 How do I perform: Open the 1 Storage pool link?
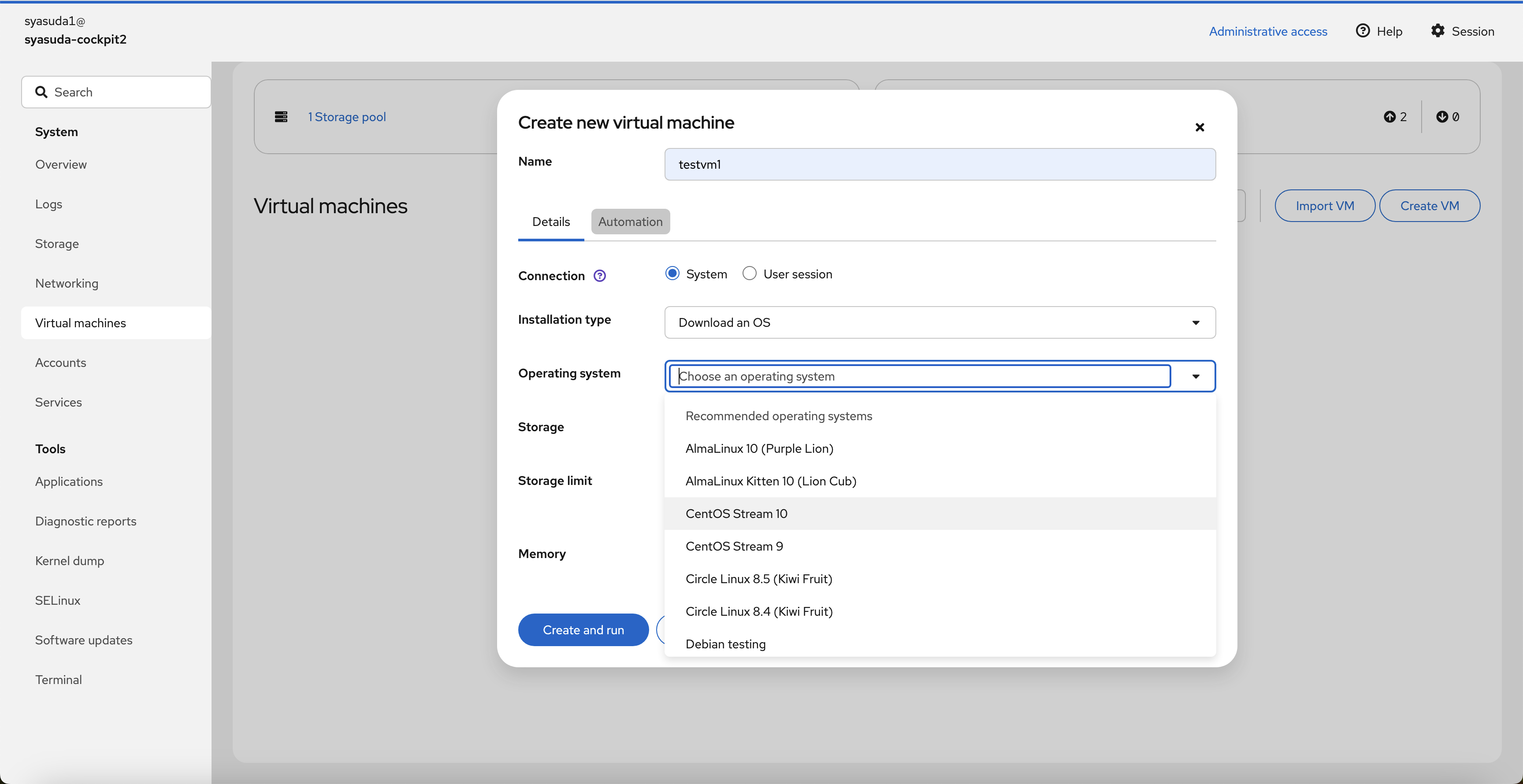[347, 117]
